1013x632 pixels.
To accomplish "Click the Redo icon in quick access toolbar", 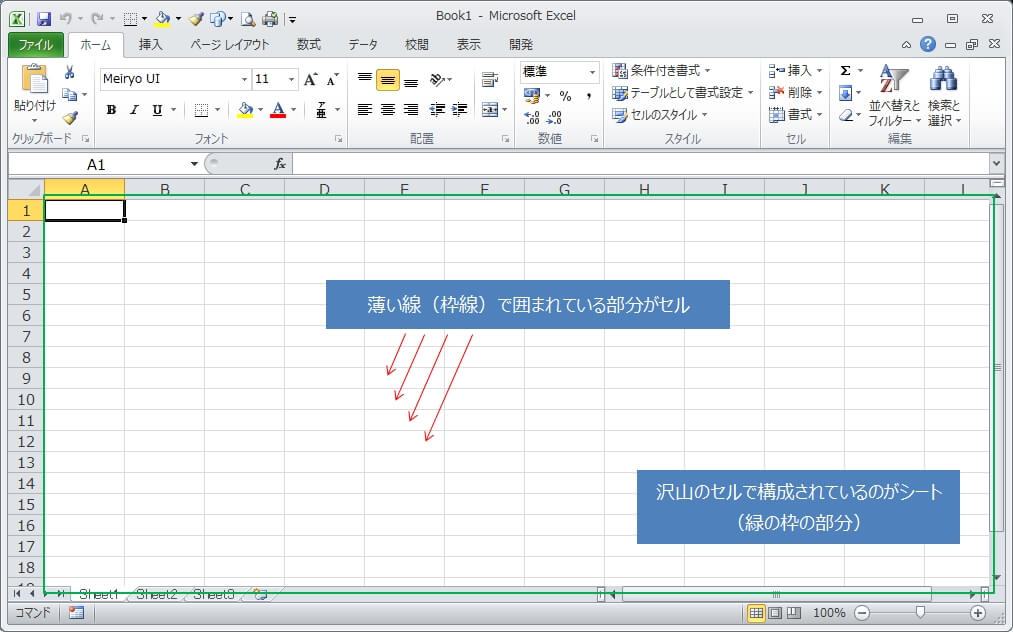I will coord(97,19).
